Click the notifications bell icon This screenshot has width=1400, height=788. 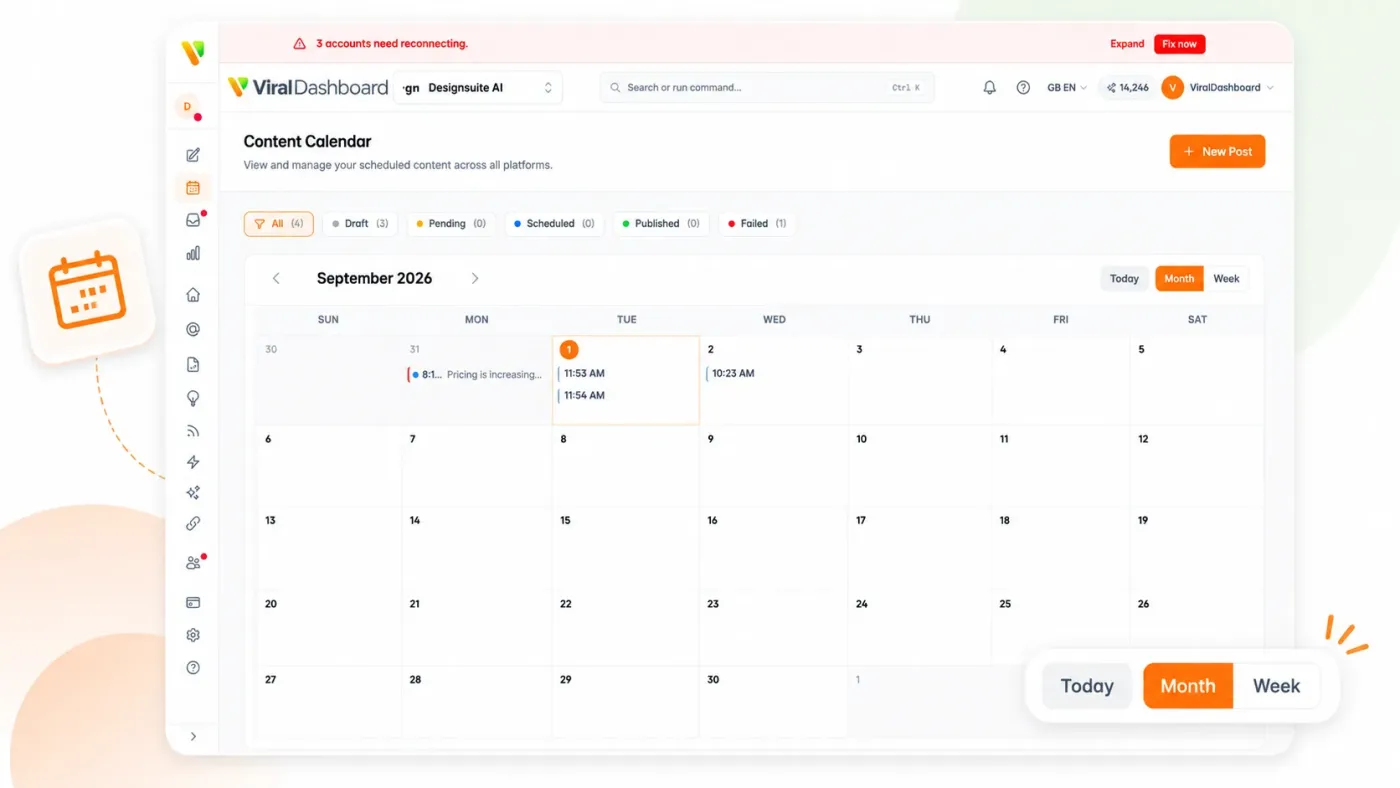coord(990,88)
